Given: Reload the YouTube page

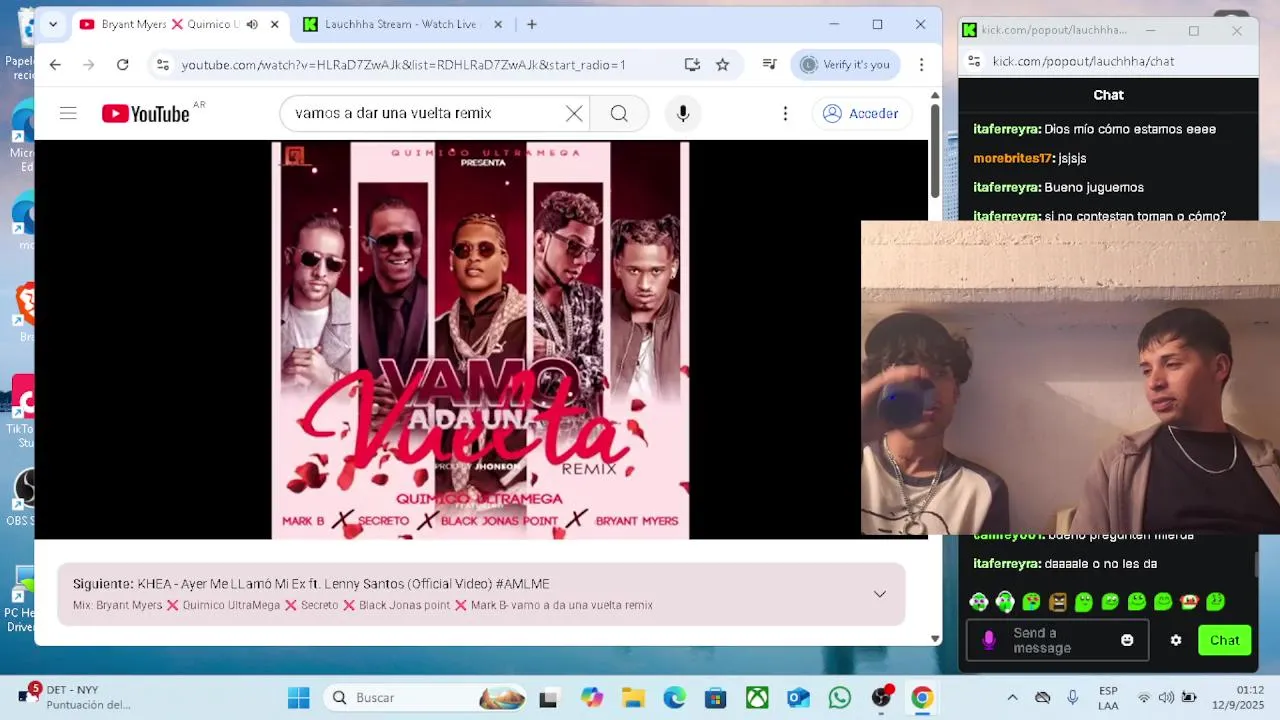Looking at the screenshot, I should pyautogui.click(x=122, y=64).
